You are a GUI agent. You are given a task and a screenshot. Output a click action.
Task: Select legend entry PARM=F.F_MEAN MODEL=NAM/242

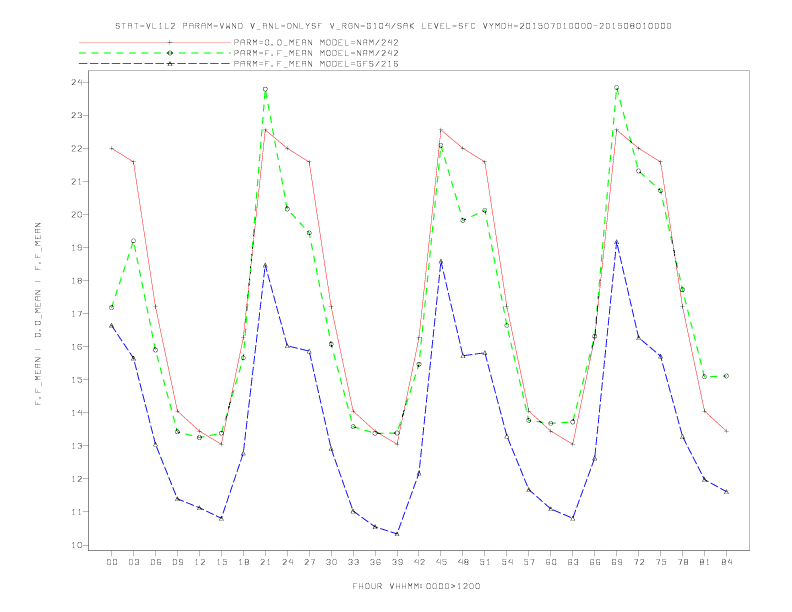316,53
